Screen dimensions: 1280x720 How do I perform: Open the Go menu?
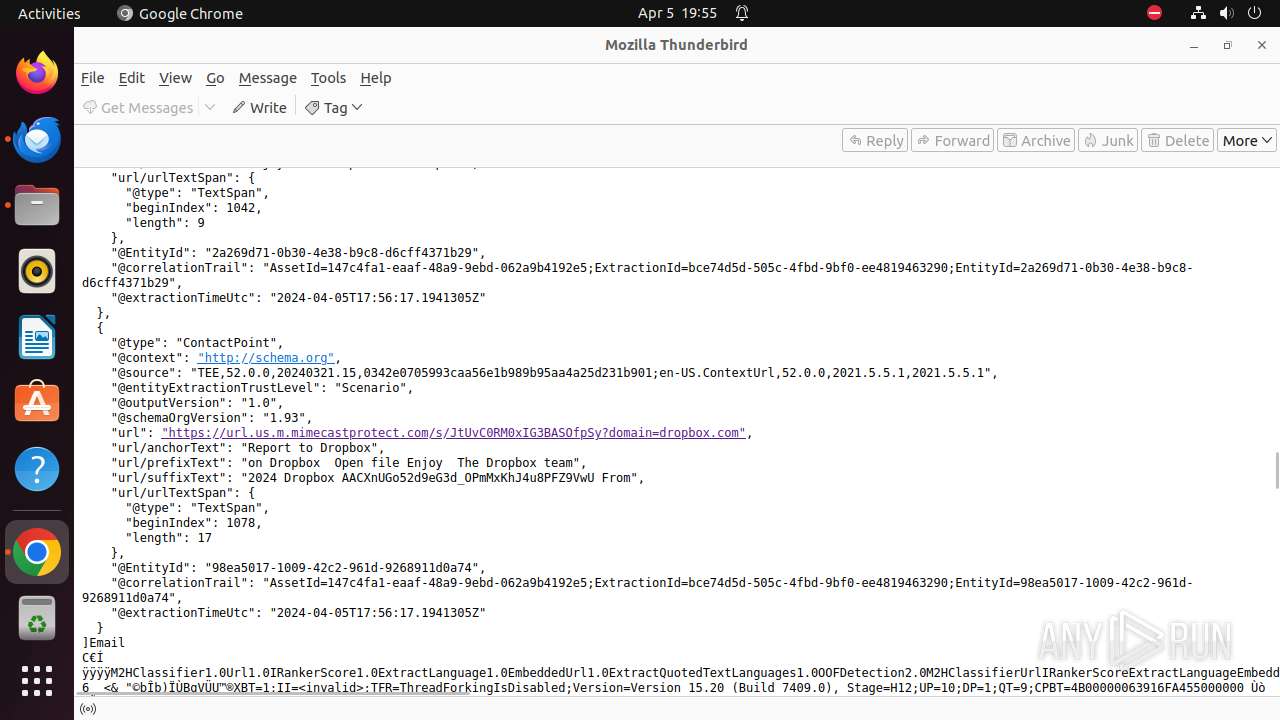tap(215, 78)
